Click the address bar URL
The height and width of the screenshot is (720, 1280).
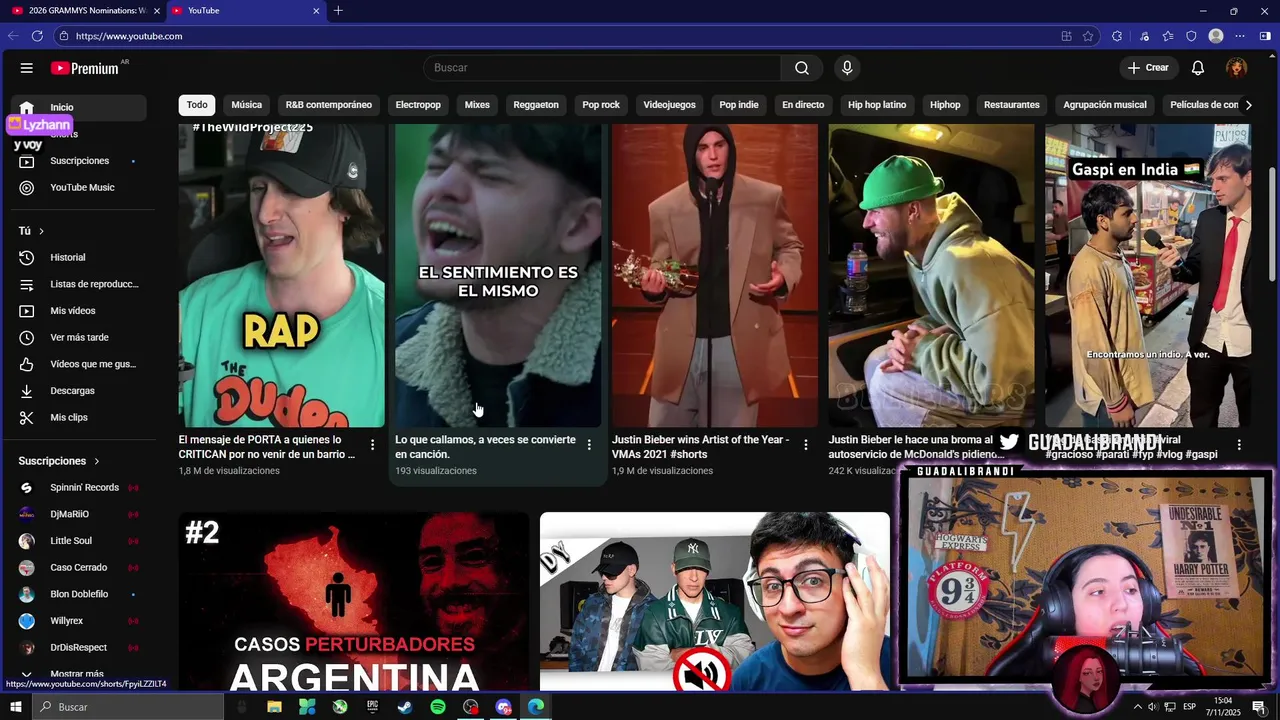[x=129, y=36]
